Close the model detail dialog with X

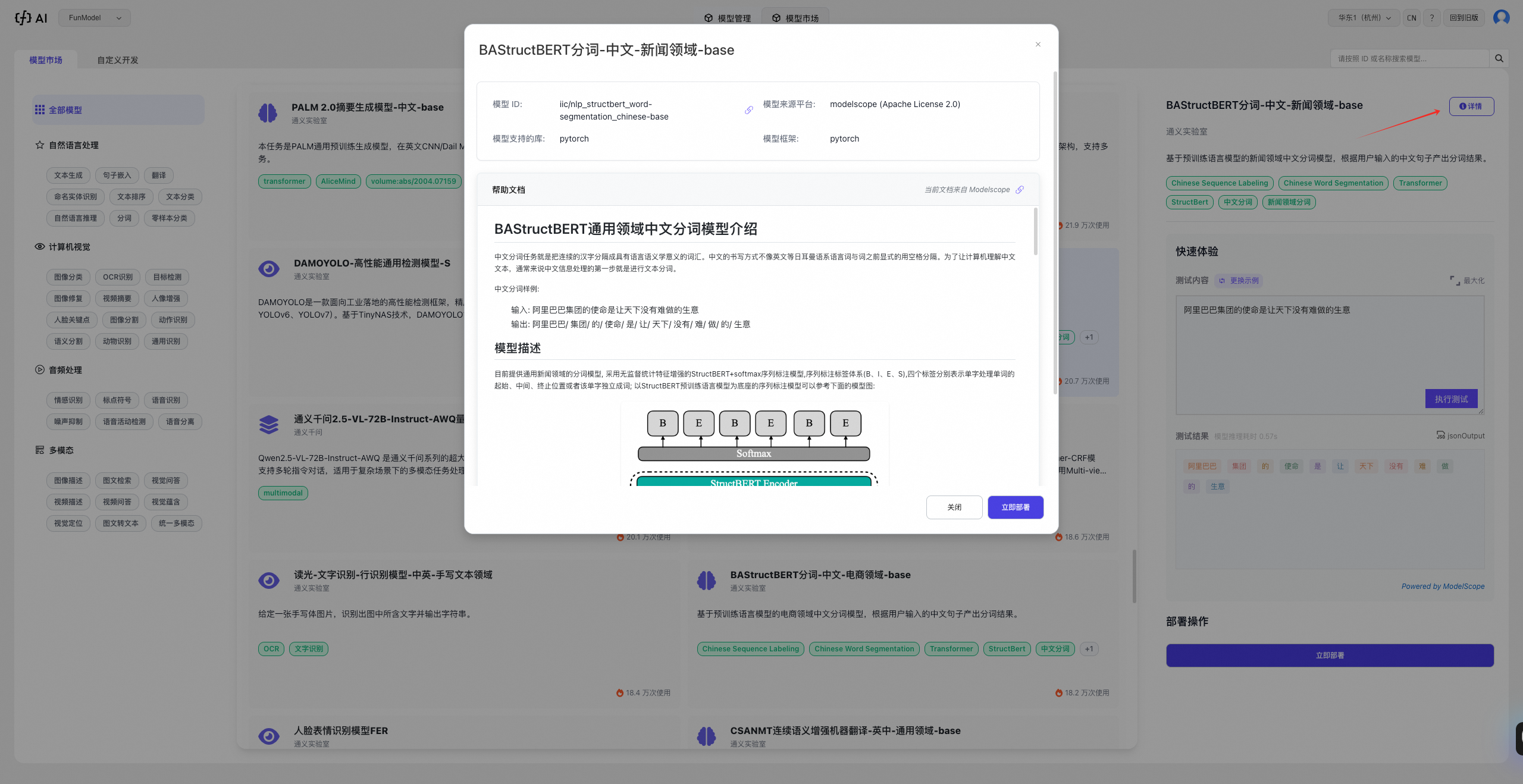[x=1038, y=45]
